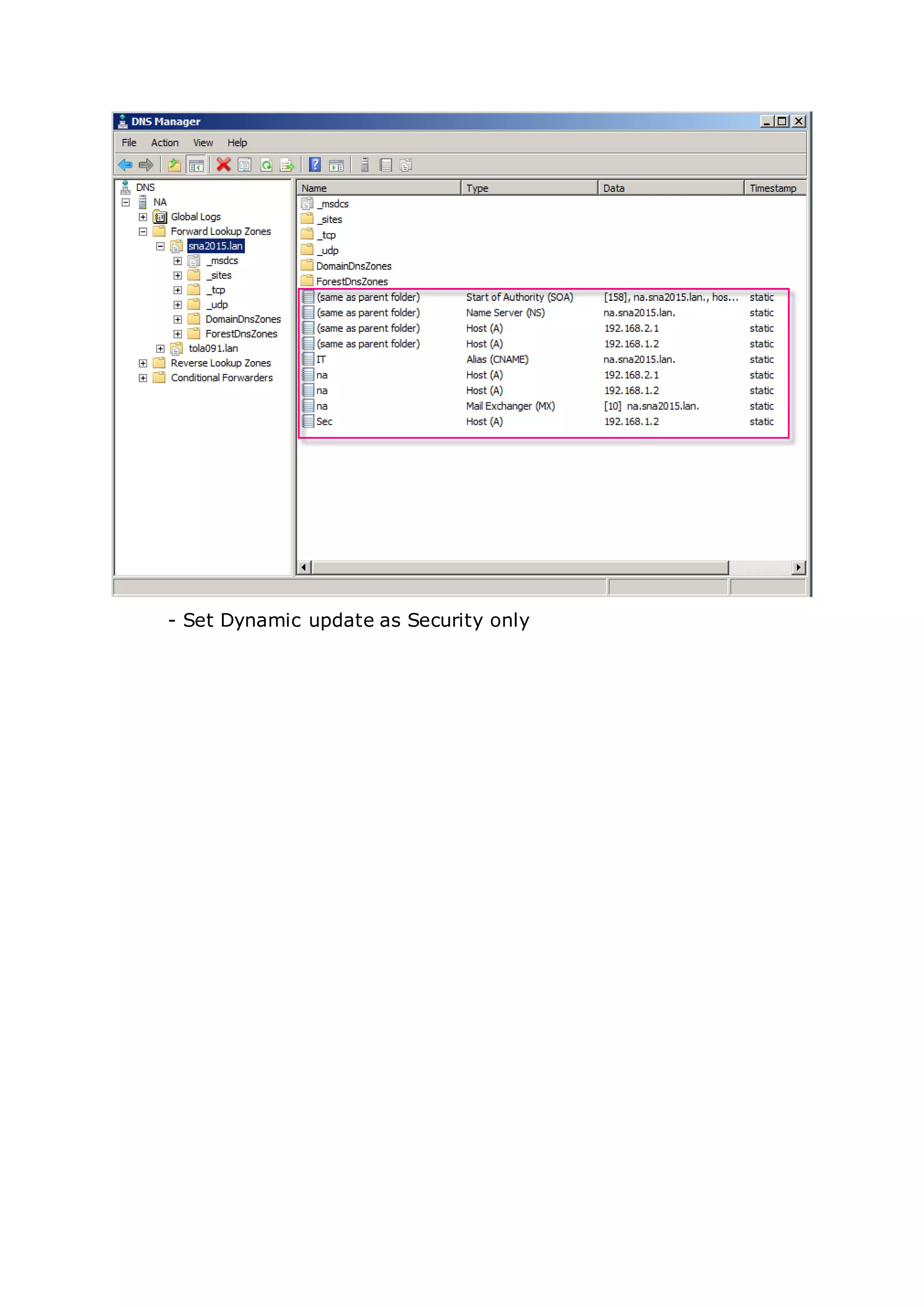Collapse the Forward Lookup Zones node
924x1307 pixels.
[143, 232]
